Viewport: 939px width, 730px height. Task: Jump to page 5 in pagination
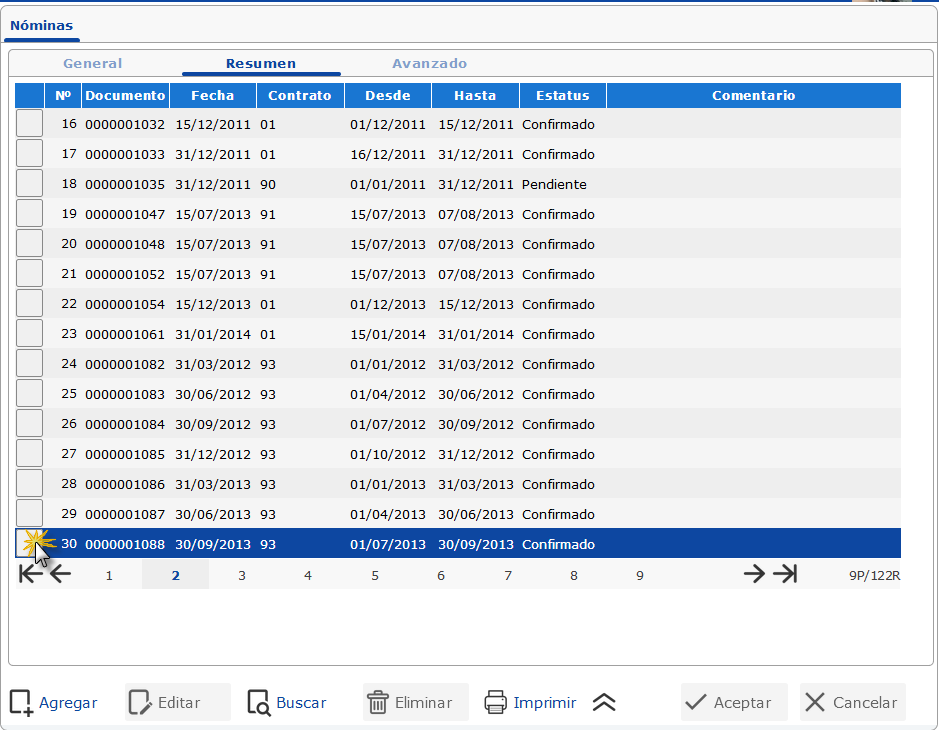coord(375,575)
